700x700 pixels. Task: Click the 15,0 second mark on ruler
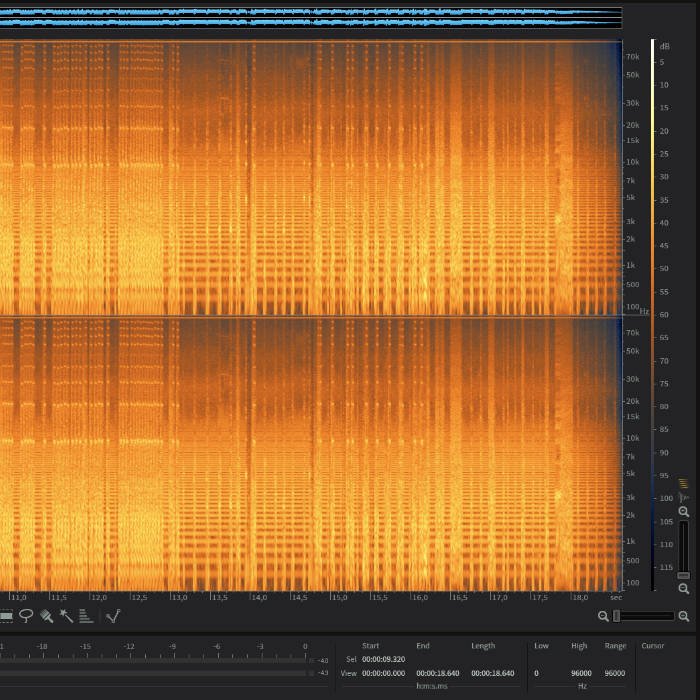click(339, 597)
